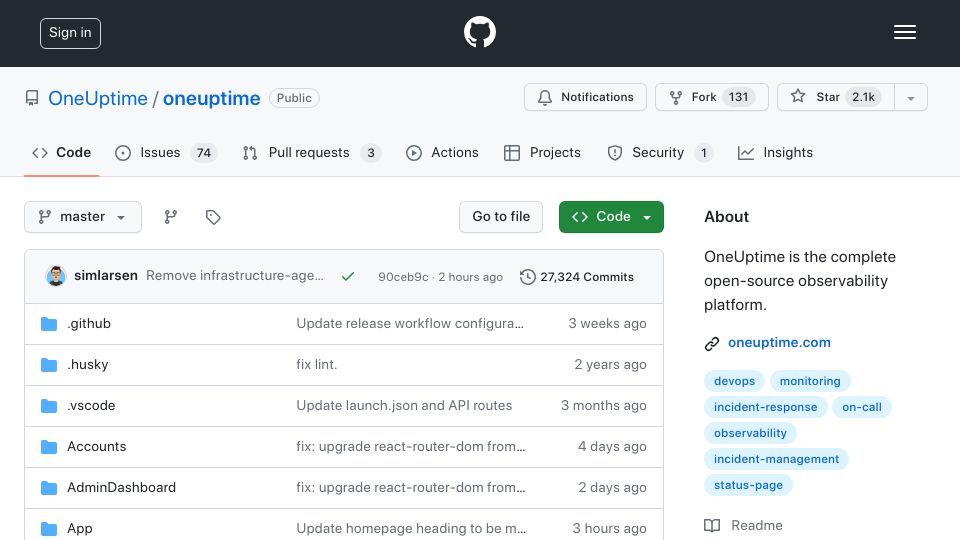This screenshot has width=960, height=540.
Task: Open Accounts row react-router-dom commit message
Action: click(x=411, y=446)
